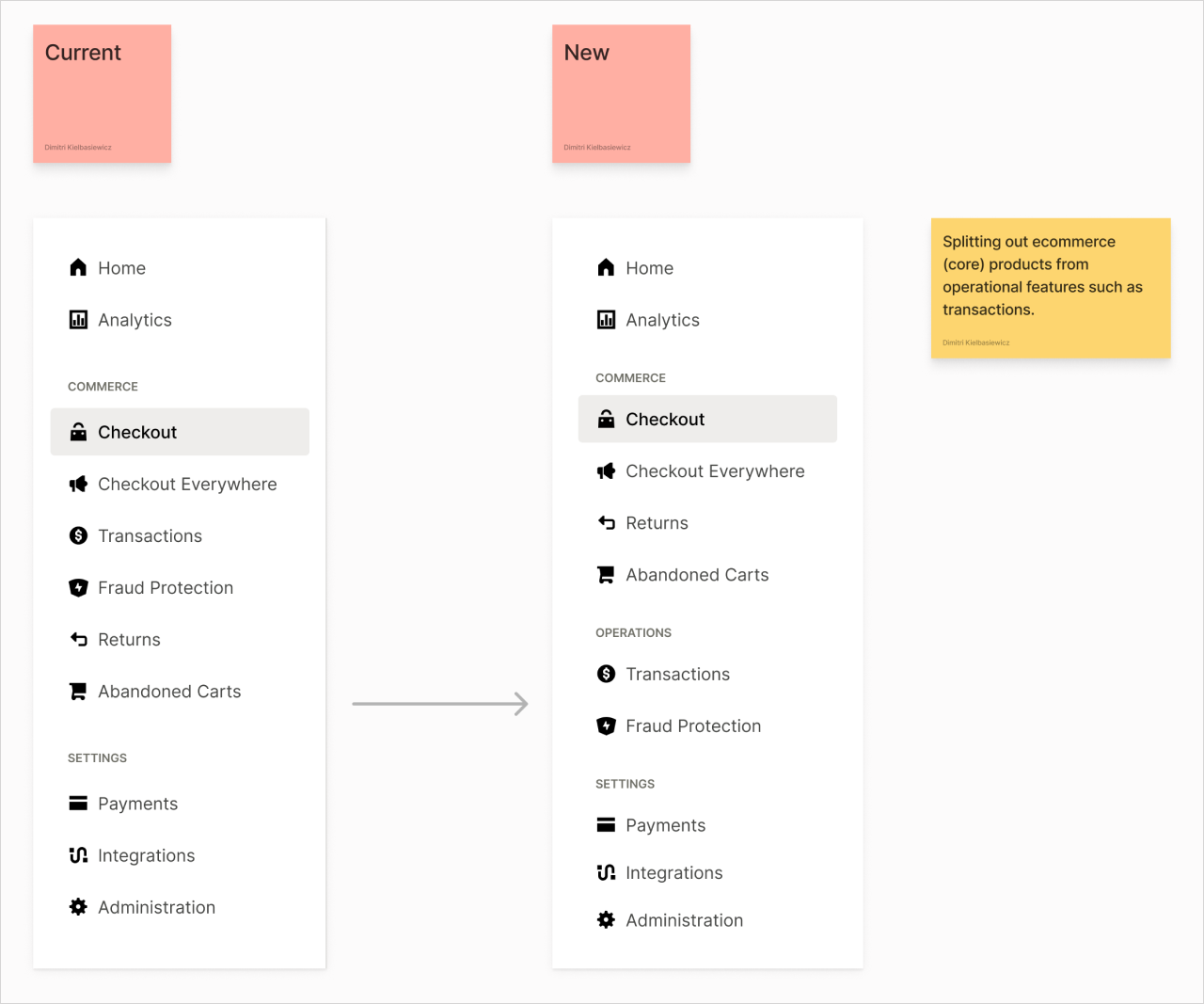Select the yellow sticky note about splitting ecommerce
This screenshot has height=1004, width=1204.
[x=1051, y=288]
